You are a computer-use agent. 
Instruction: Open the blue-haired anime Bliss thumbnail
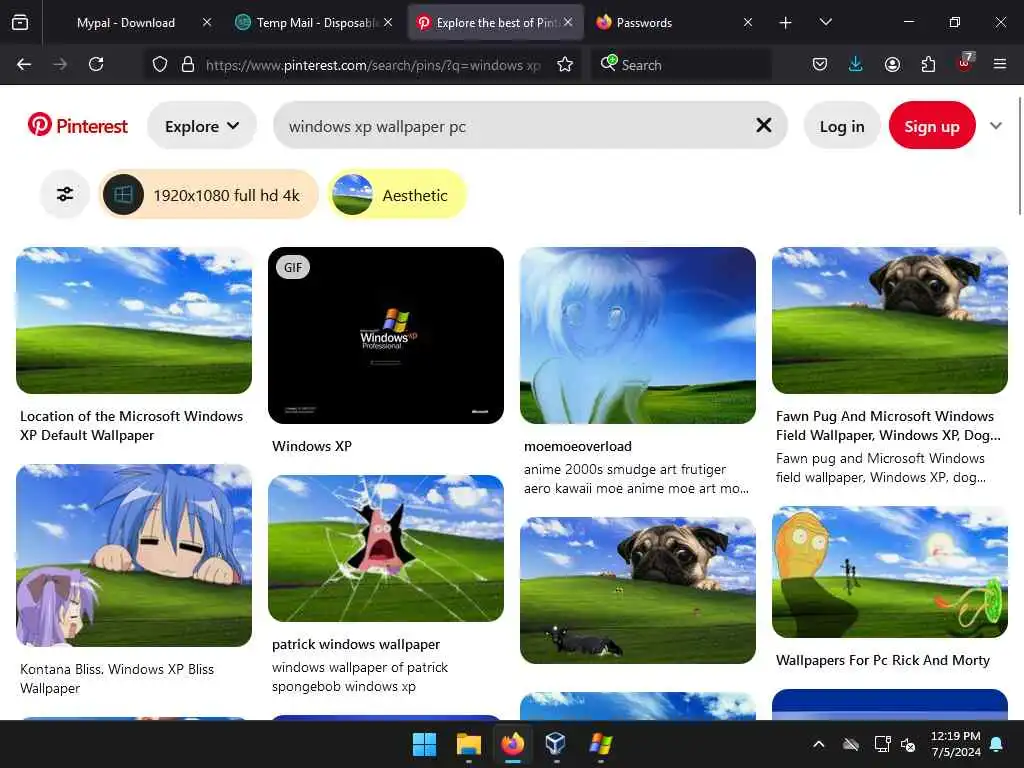click(x=134, y=555)
